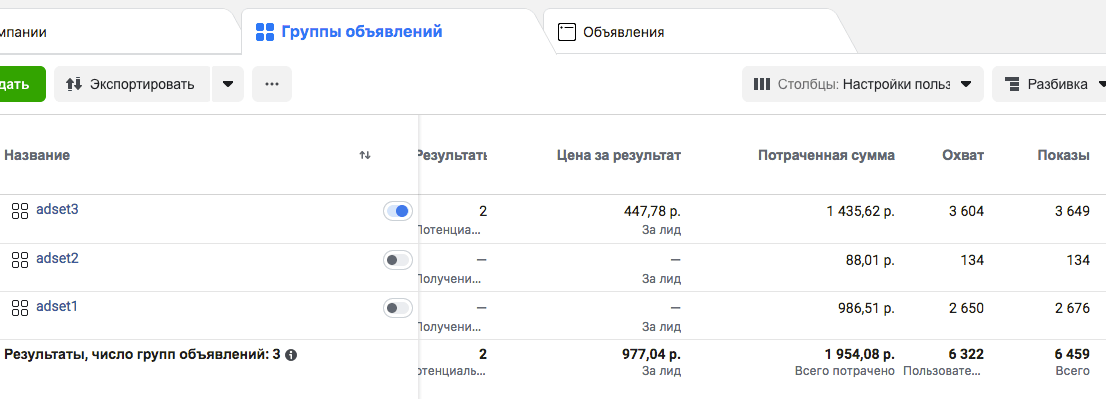The height and width of the screenshot is (399, 1106).
Task: Click the total 1 954,08 р. spent
Action: tap(860, 354)
